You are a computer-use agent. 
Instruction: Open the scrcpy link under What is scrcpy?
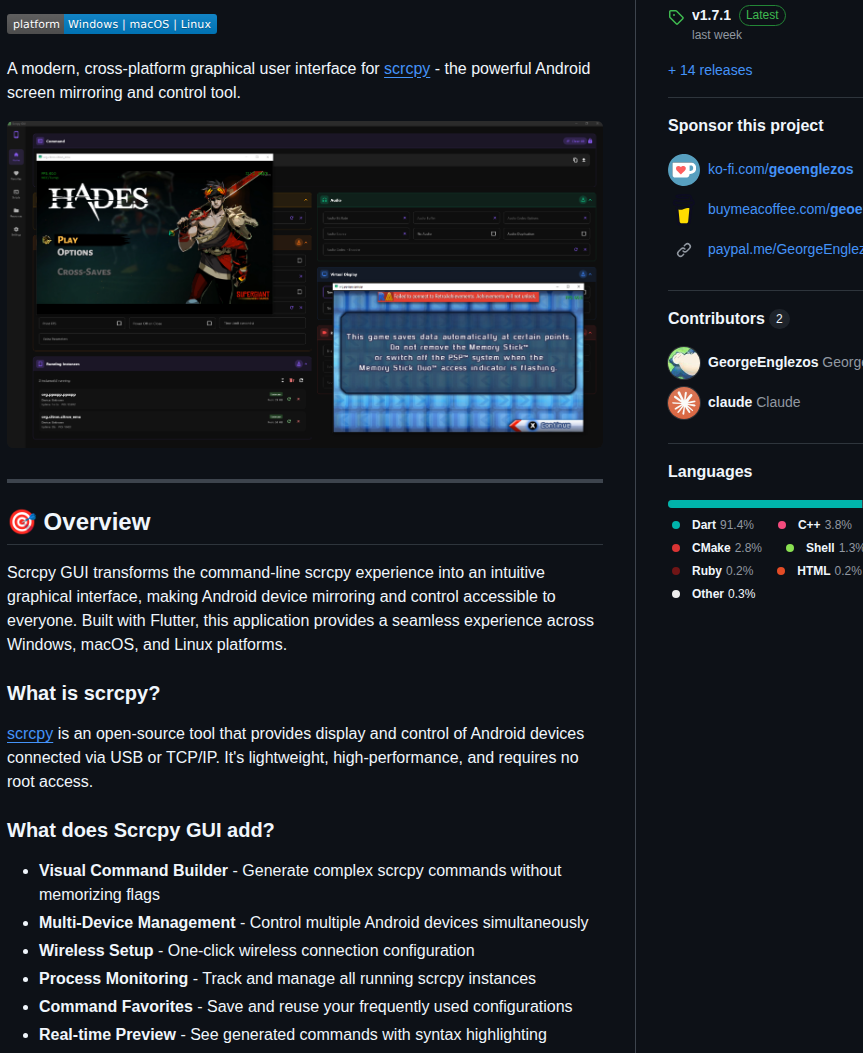[x=30, y=733]
